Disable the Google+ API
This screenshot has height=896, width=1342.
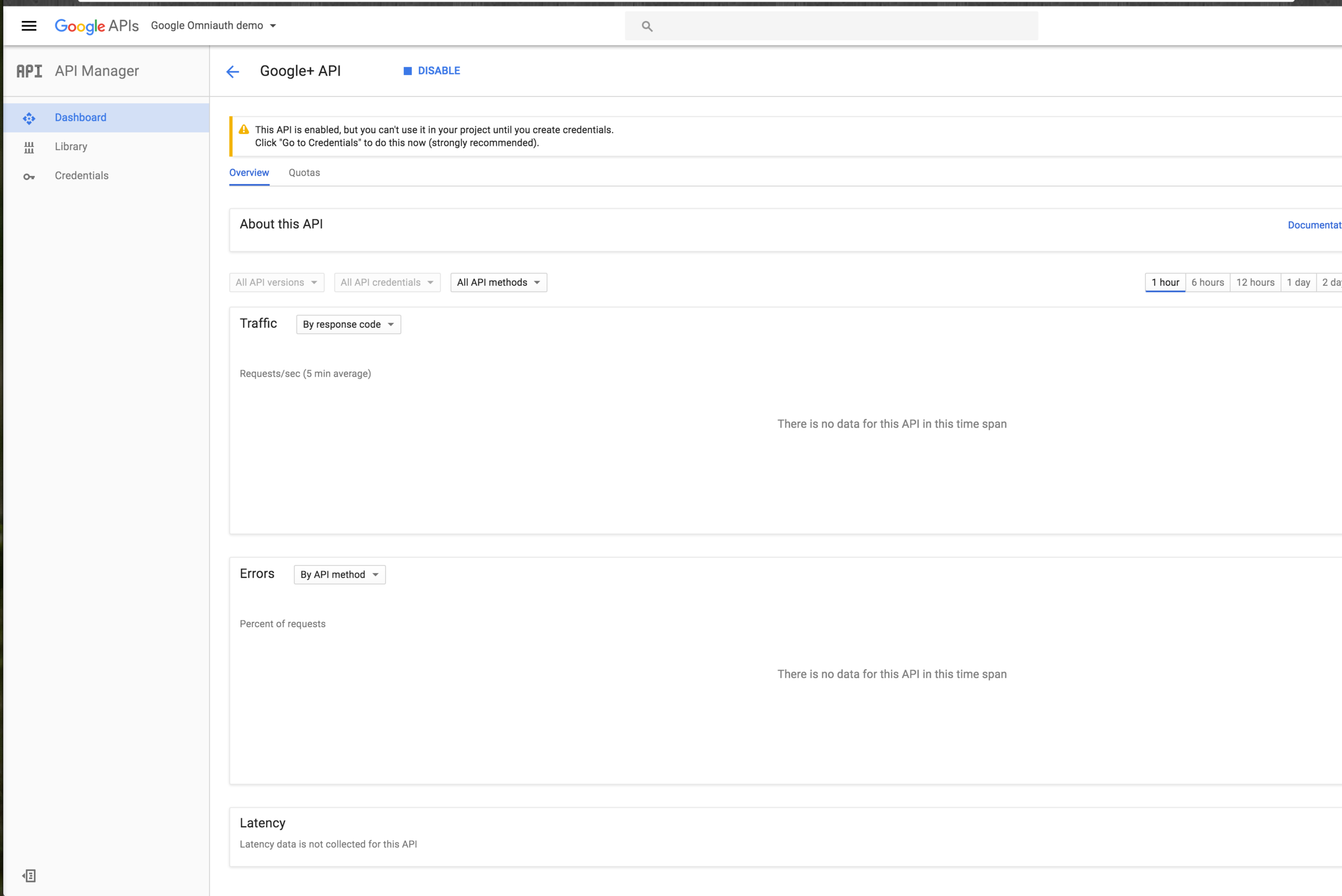(432, 71)
